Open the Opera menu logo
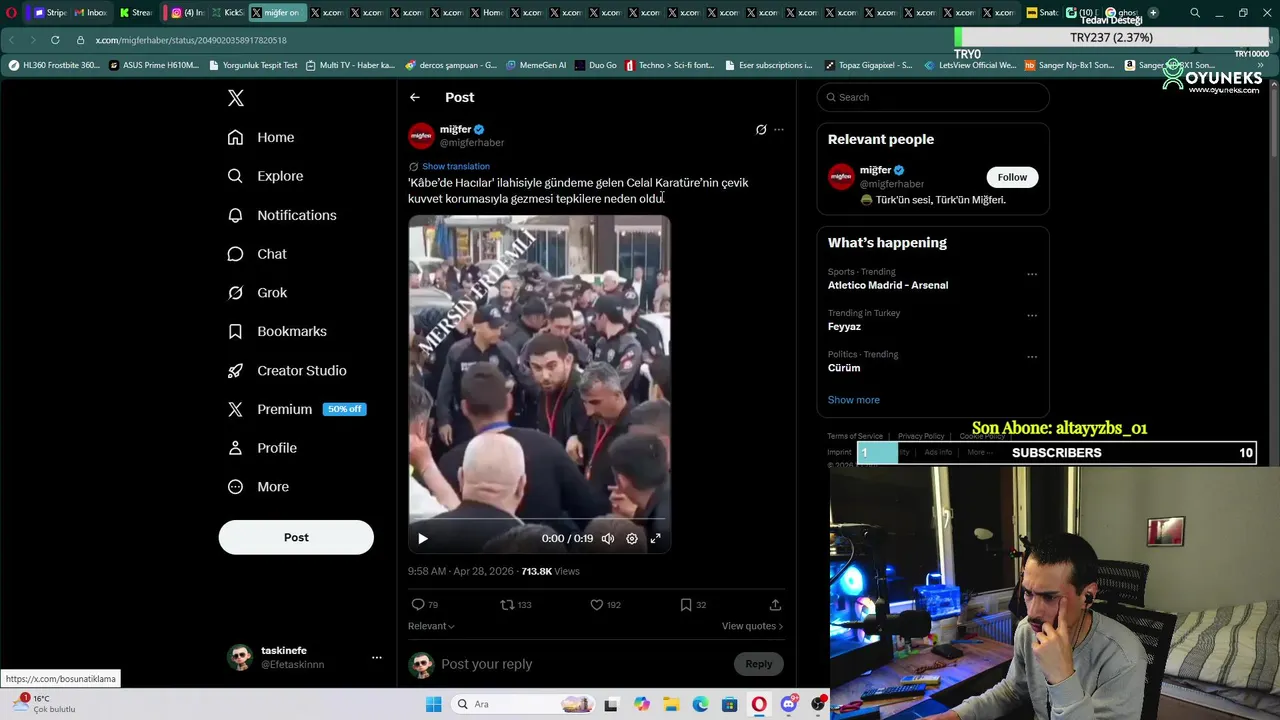The width and height of the screenshot is (1280, 720). [x=11, y=13]
